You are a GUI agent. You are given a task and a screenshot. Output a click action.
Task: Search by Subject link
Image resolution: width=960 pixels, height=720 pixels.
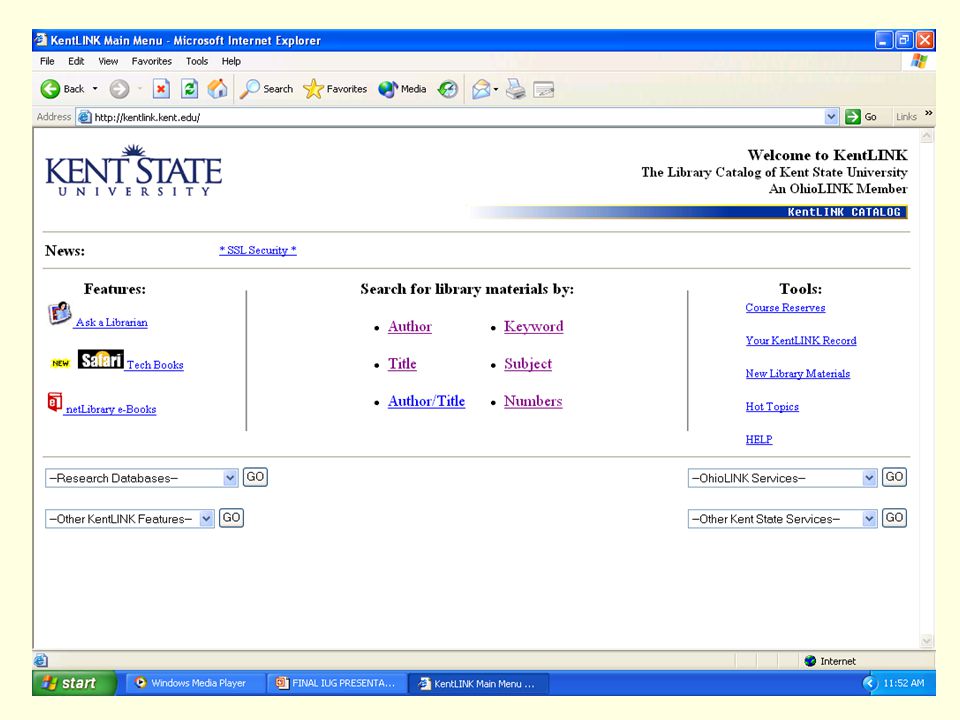528,364
